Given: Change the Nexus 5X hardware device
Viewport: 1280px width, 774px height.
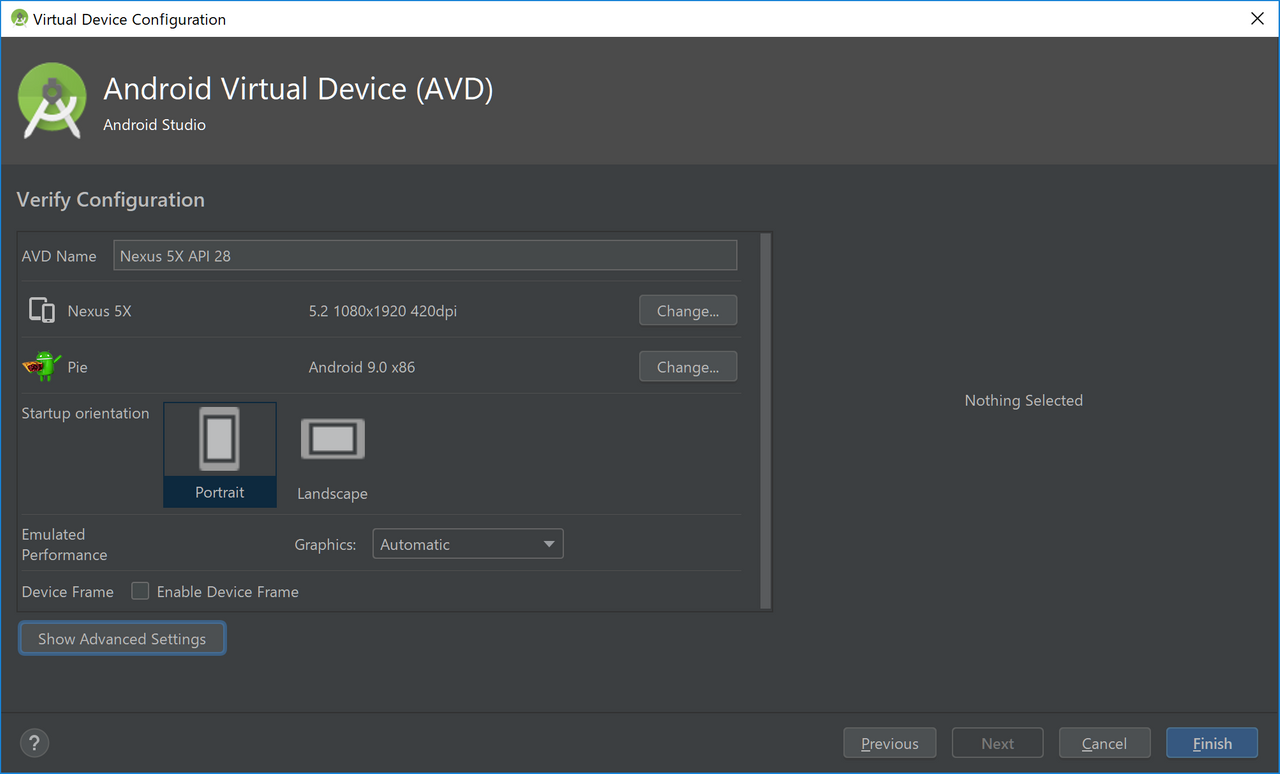Looking at the screenshot, I should click(688, 310).
